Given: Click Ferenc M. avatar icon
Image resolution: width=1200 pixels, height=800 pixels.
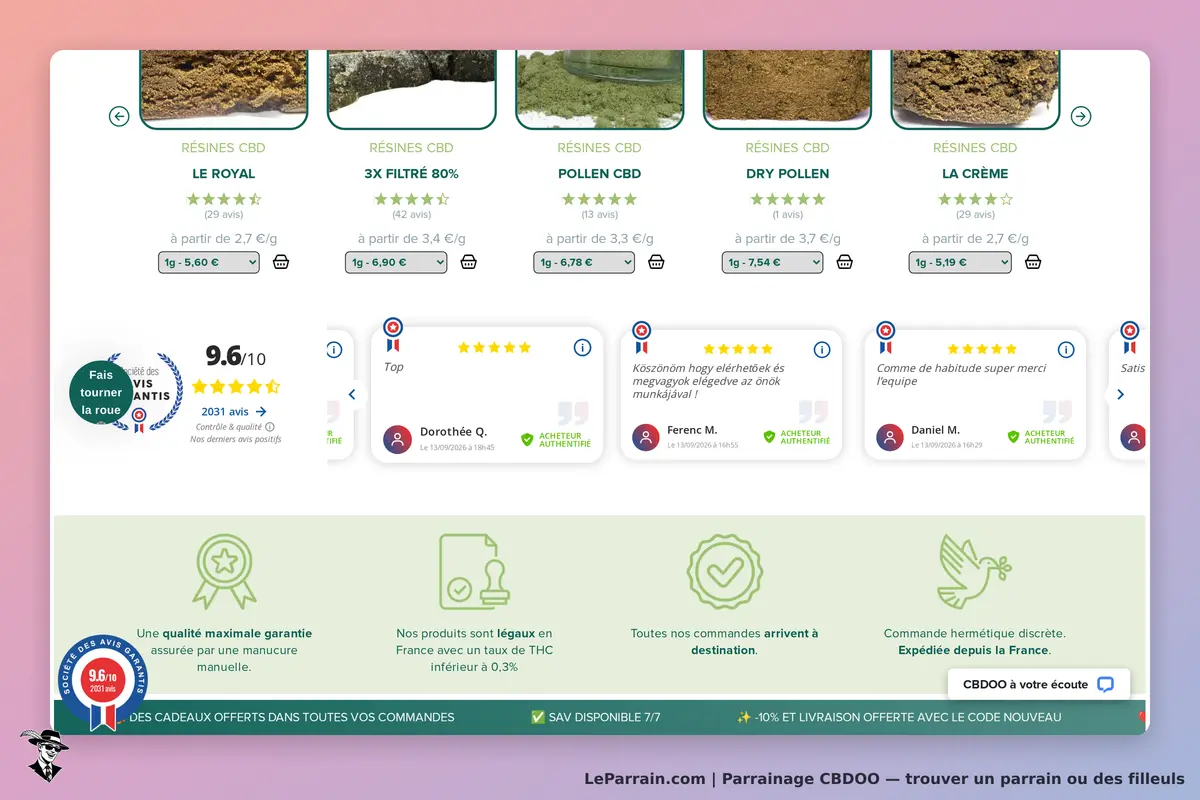Looking at the screenshot, I should pyautogui.click(x=646, y=437).
